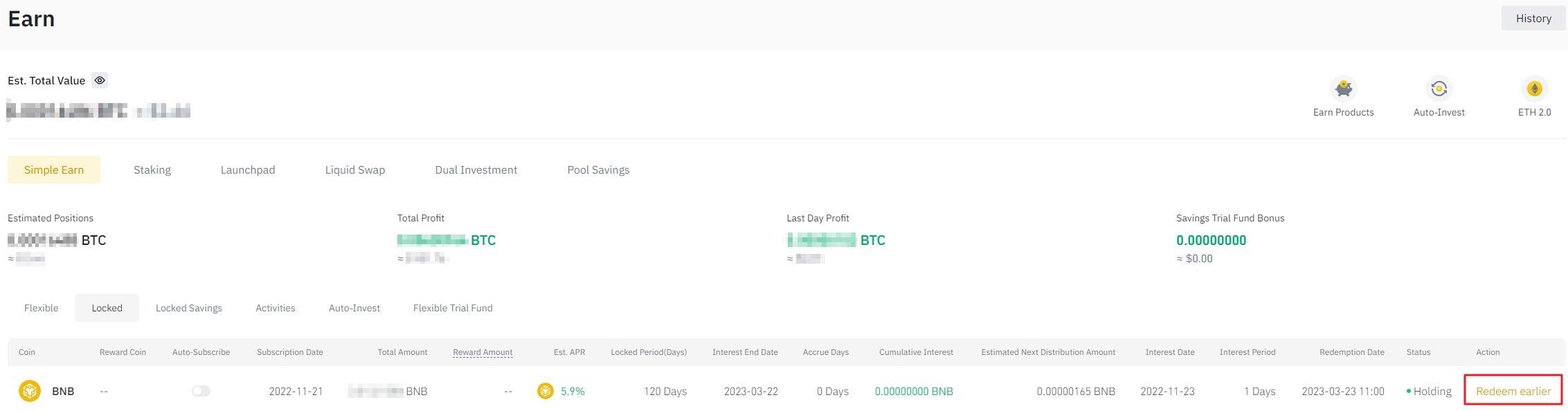Hide the estimated total value with eye icon
This screenshot has height=411, width=1568.
[100, 80]
